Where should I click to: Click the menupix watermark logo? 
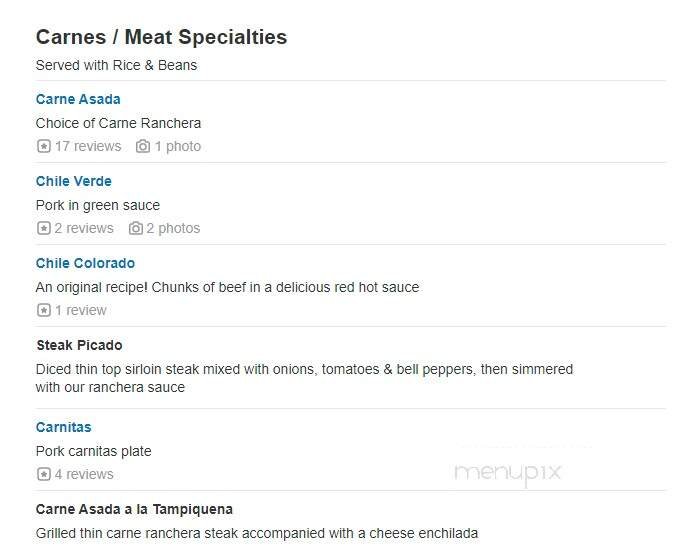tap(507, 472)
